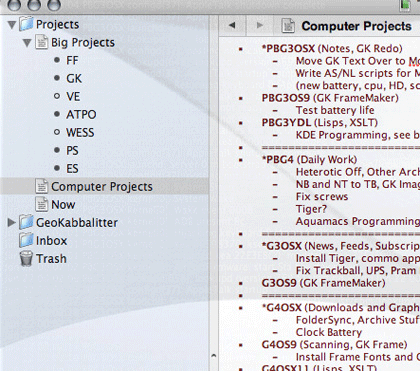The image size is (420, 371).
Task: Click the Now document icon
Action: tap(42, 204)
